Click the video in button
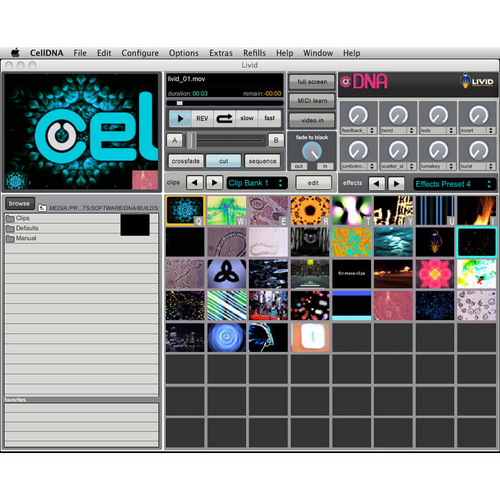 pos(312,120)
